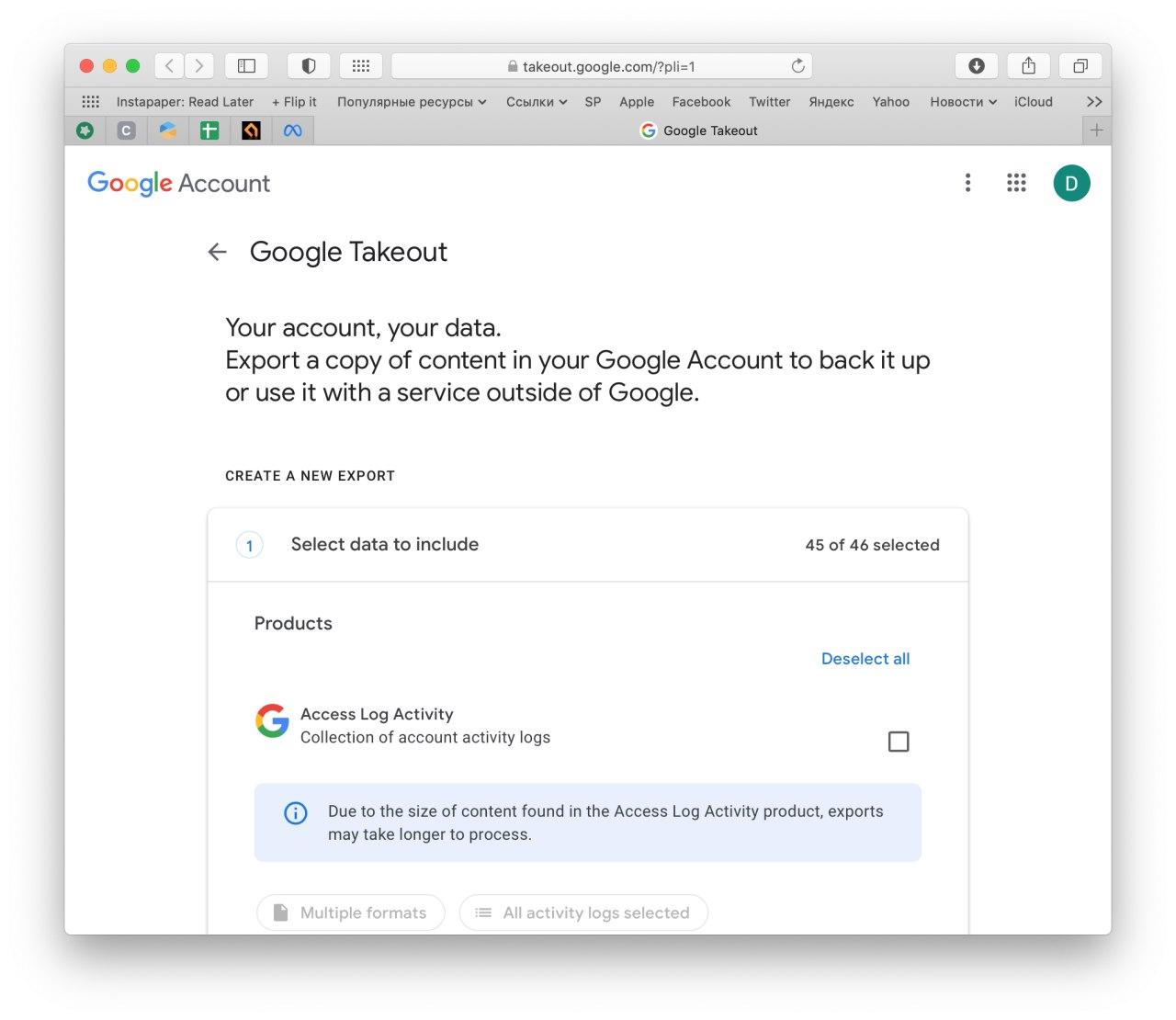Click the address bar with takeout.google.com

602,66
